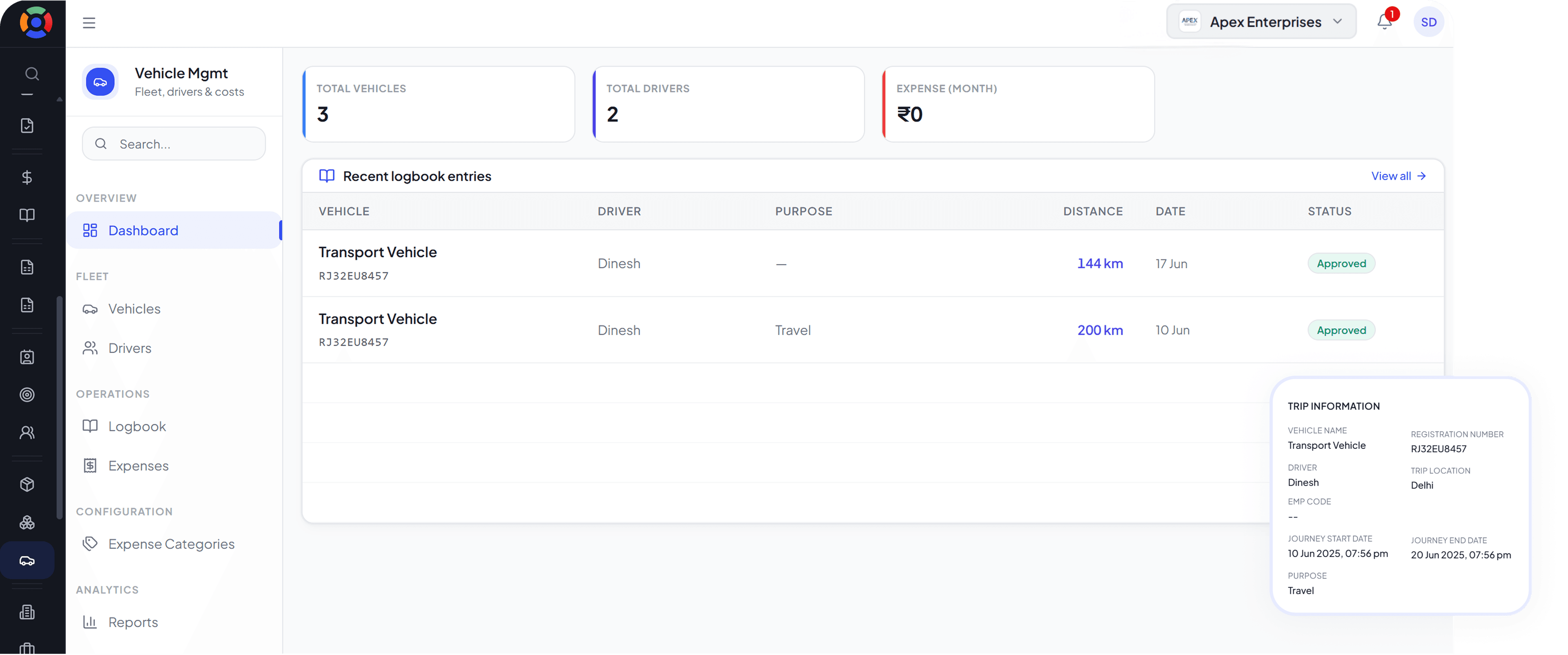Click View all logbook entries link
This screenshot has width=1568, height=655.
click(1398, 176)
